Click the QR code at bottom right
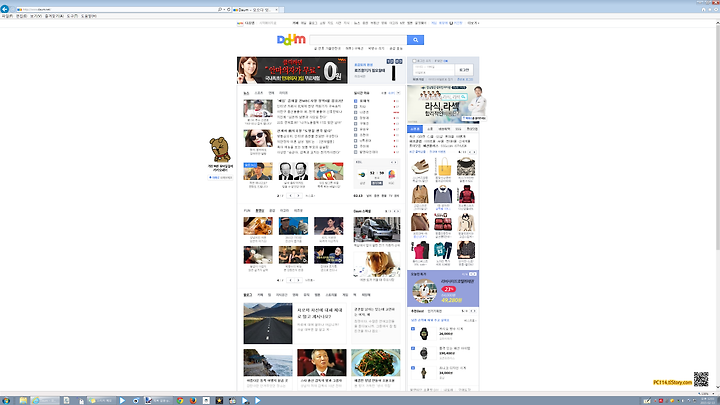The width and height of the screenshot is (720, 405). coord(701,379)
